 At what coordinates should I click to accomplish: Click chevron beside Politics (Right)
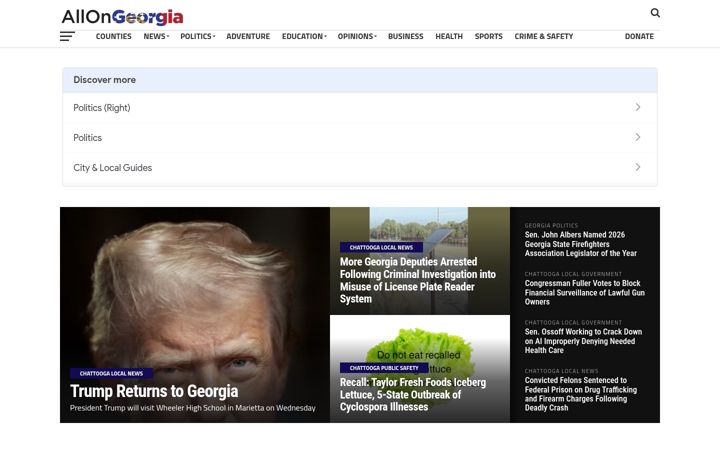(638, 107)
